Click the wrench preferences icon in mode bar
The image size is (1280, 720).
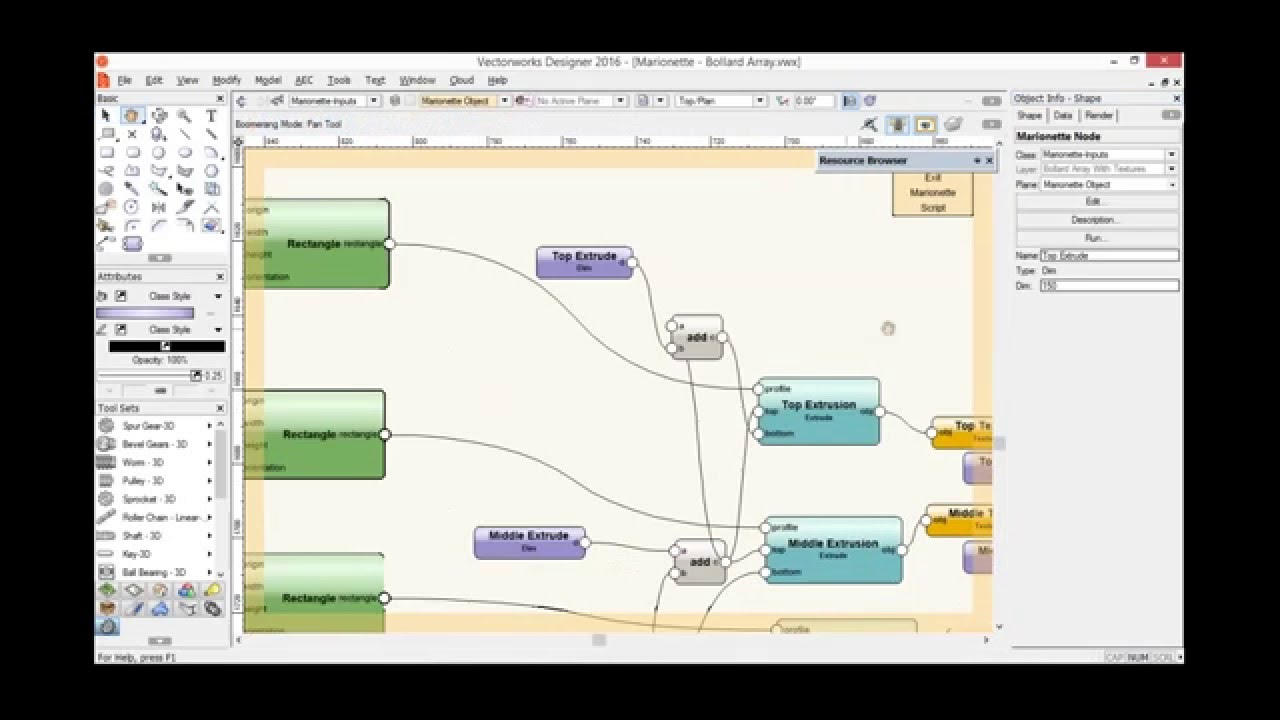(869, 125)
